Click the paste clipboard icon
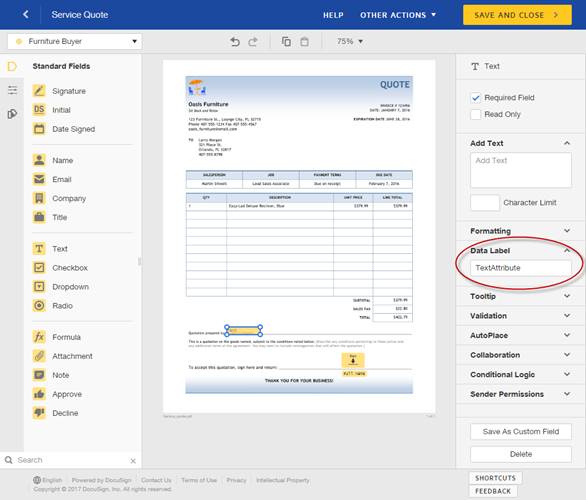Screen dimensions: 586x500 [x=305, y=41]
